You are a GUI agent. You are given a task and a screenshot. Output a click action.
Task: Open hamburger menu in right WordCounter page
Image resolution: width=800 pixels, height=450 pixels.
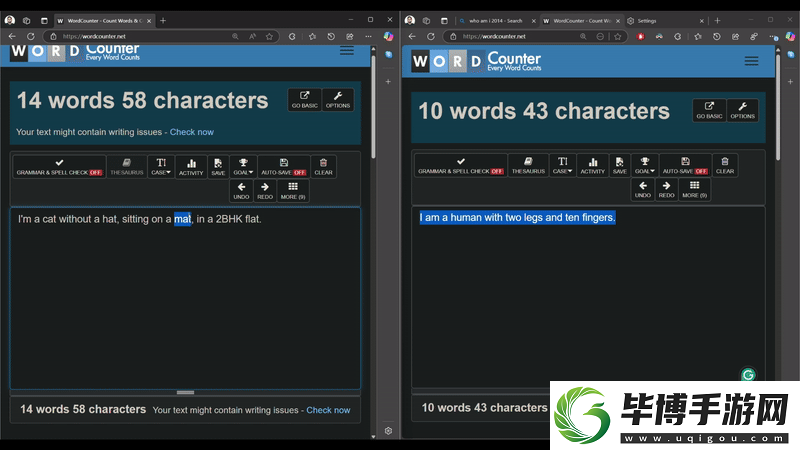point(751,61)
